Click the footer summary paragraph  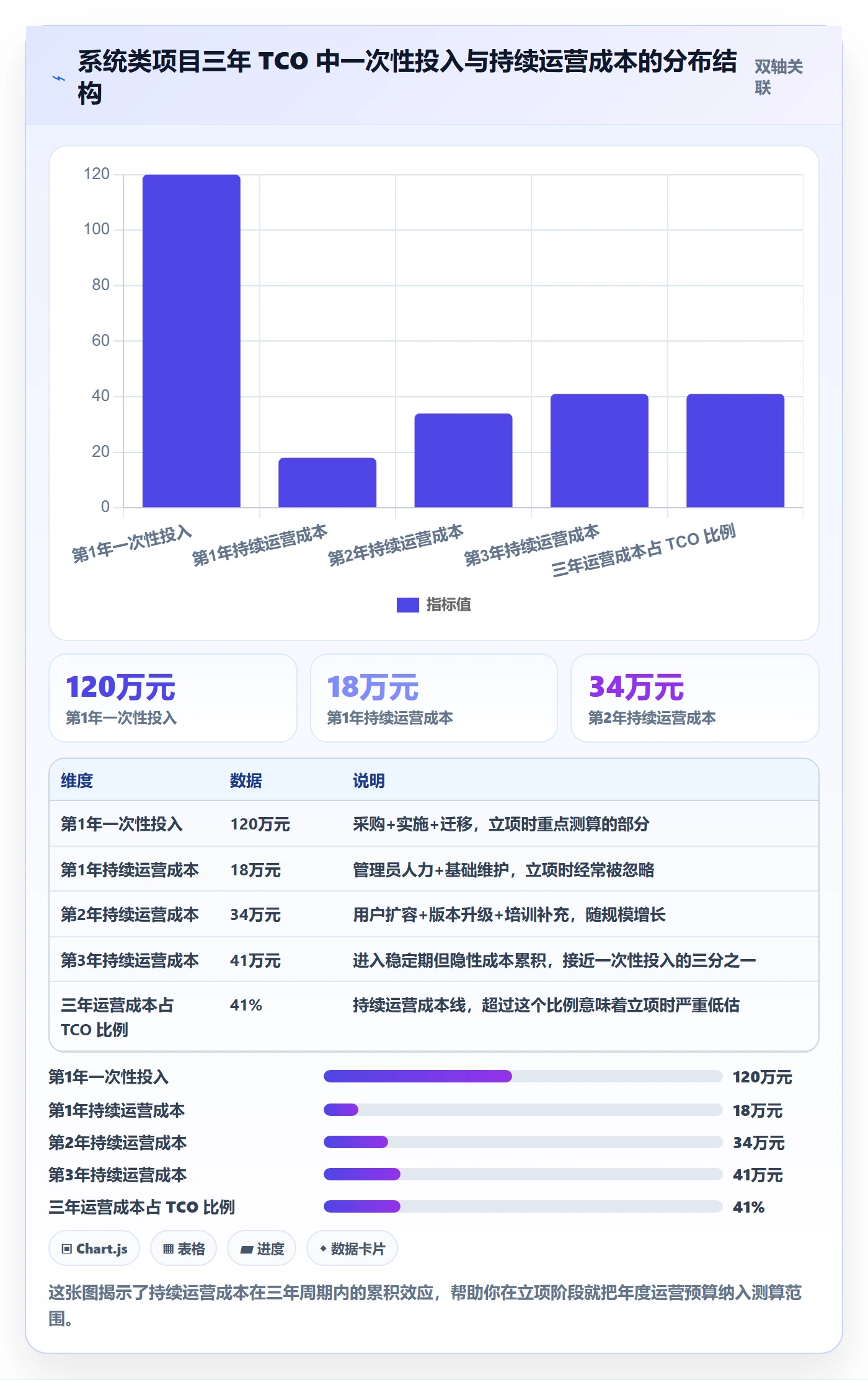[x=425, y=1305]
